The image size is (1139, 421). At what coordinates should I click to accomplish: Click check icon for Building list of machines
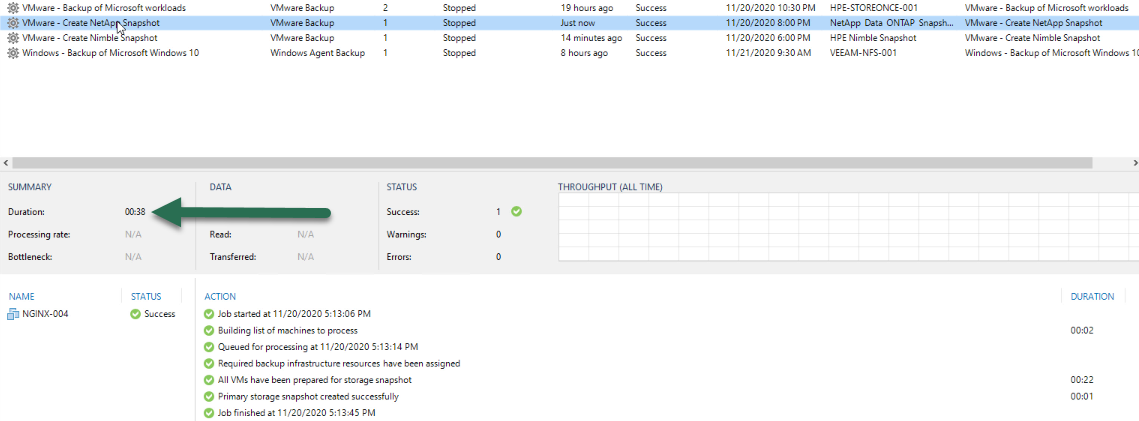[209, 330]
